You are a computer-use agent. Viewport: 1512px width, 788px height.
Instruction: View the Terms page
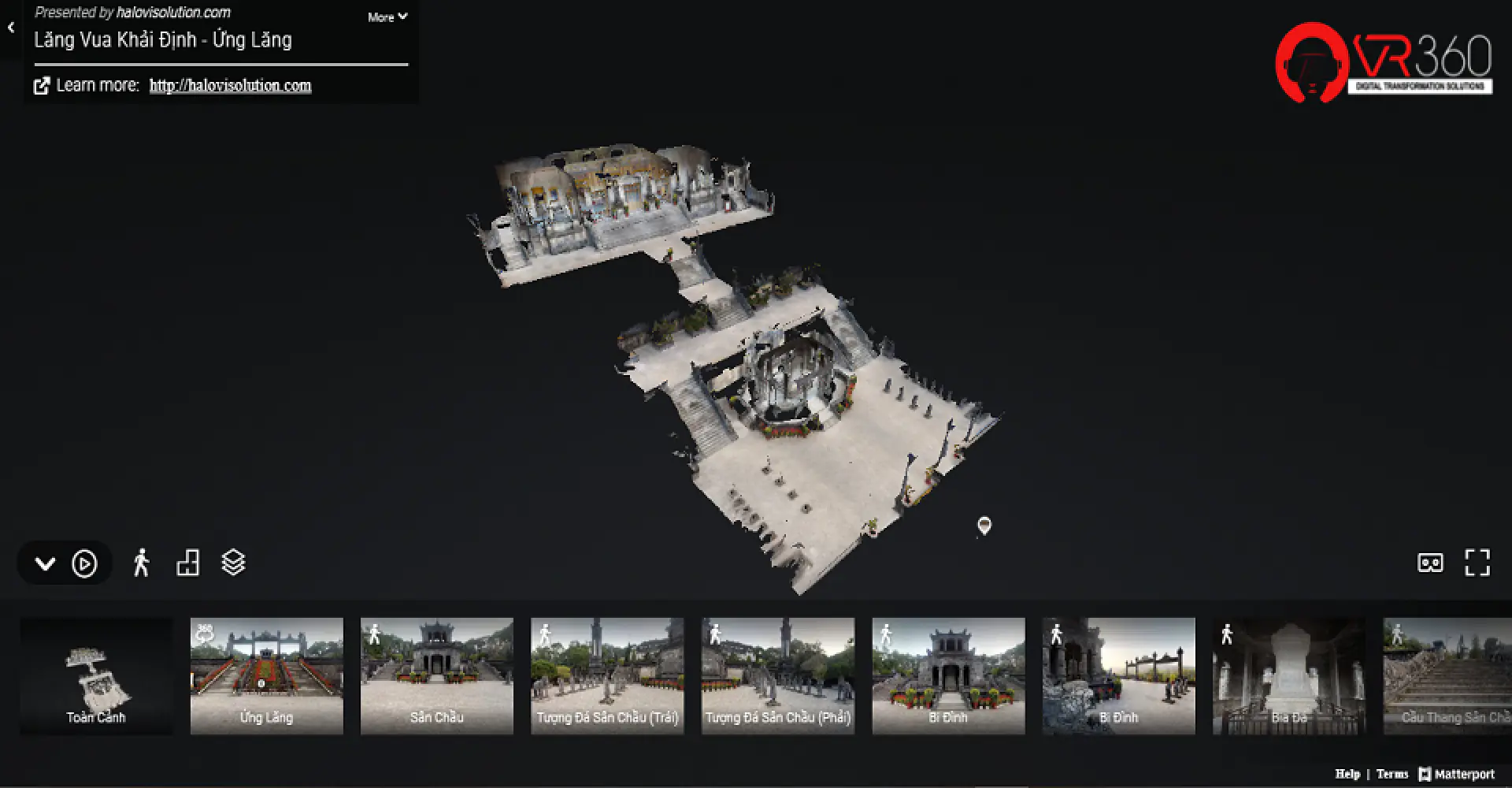(1392, 774)
